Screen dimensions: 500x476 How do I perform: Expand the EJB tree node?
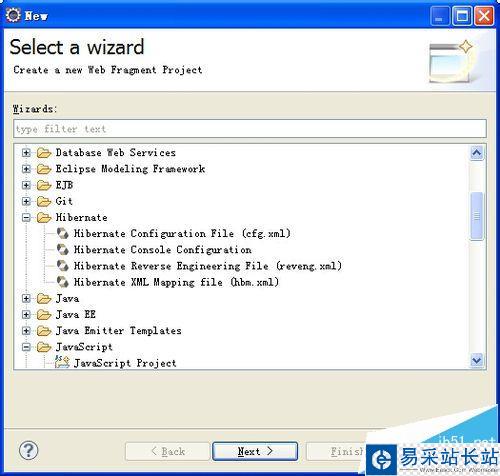click(x=26, y=185)
